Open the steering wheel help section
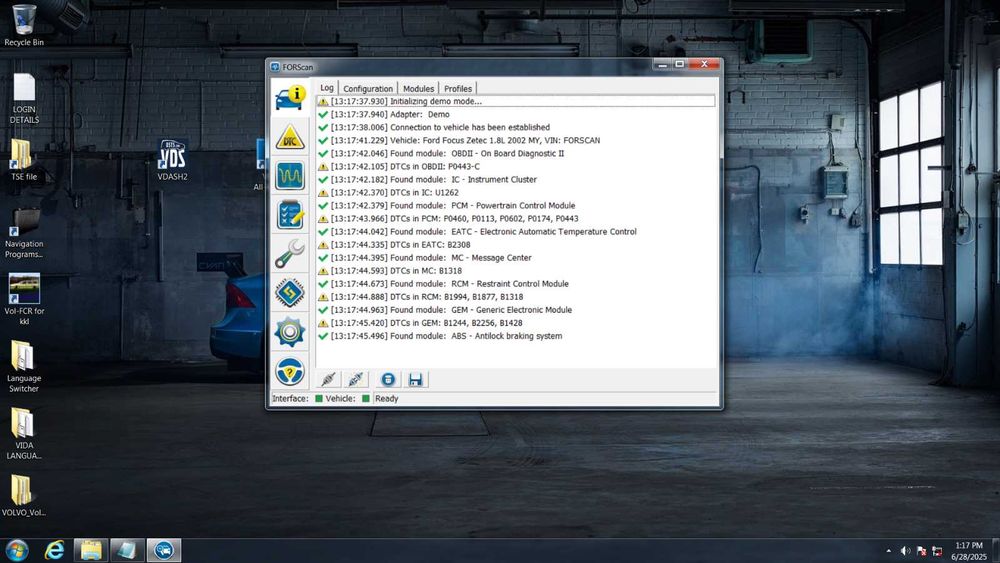 290,372
